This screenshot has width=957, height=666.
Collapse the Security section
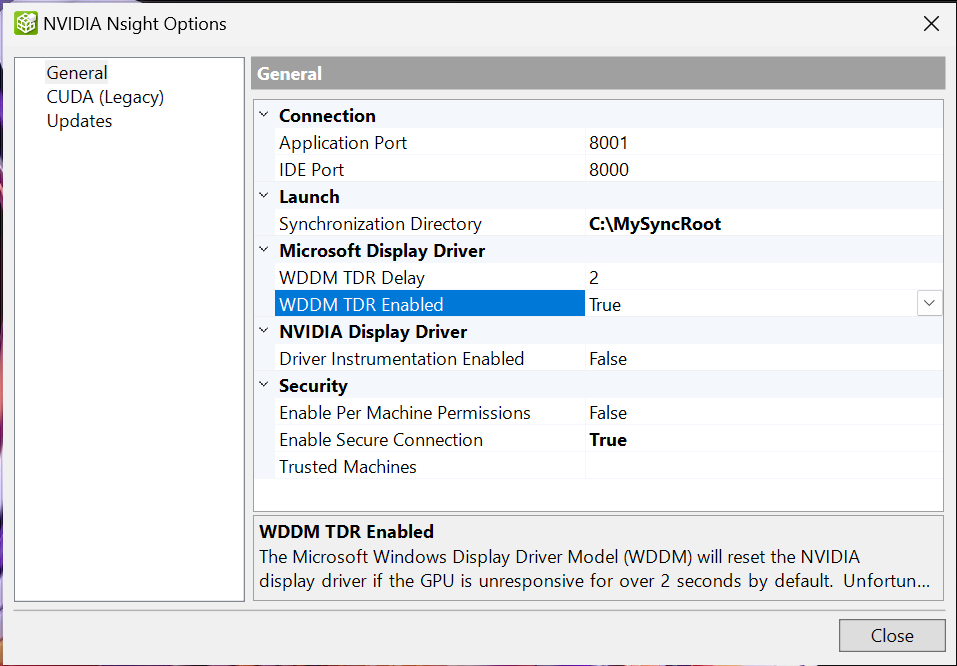(x=264, y=385)
